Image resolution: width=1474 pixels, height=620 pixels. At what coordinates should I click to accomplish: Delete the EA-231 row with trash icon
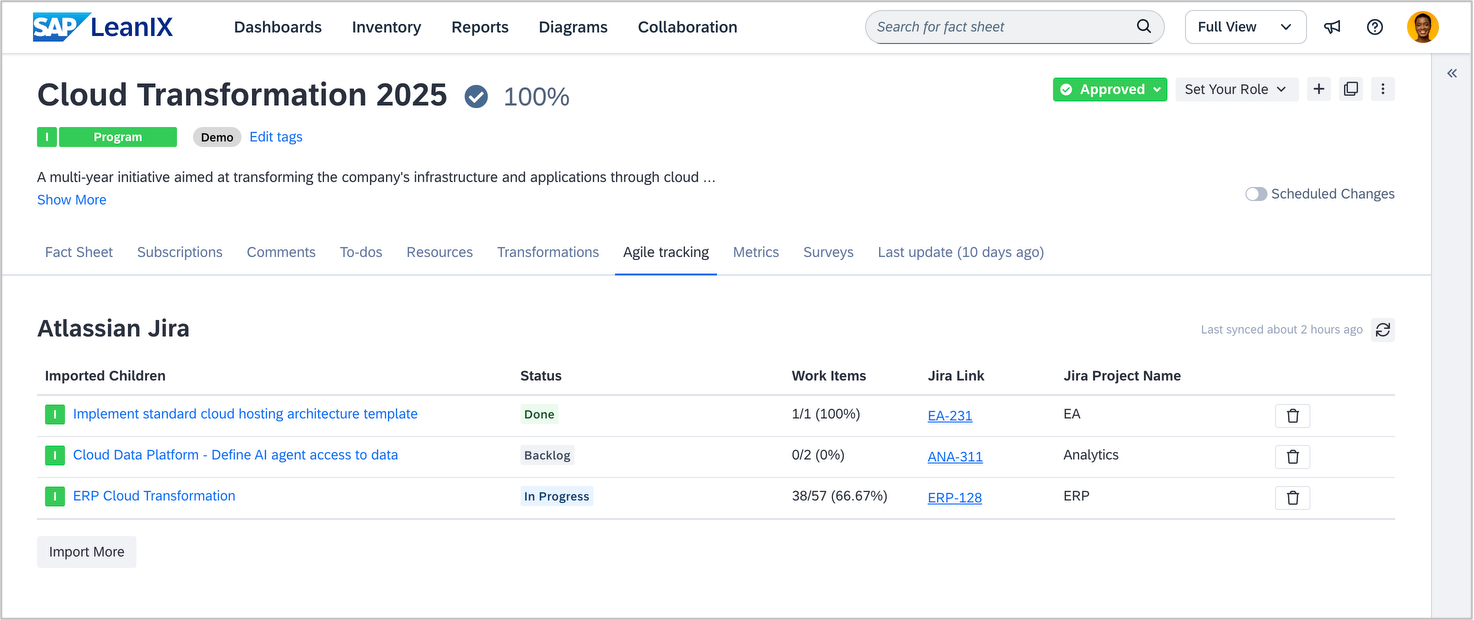coord(1292,416)
